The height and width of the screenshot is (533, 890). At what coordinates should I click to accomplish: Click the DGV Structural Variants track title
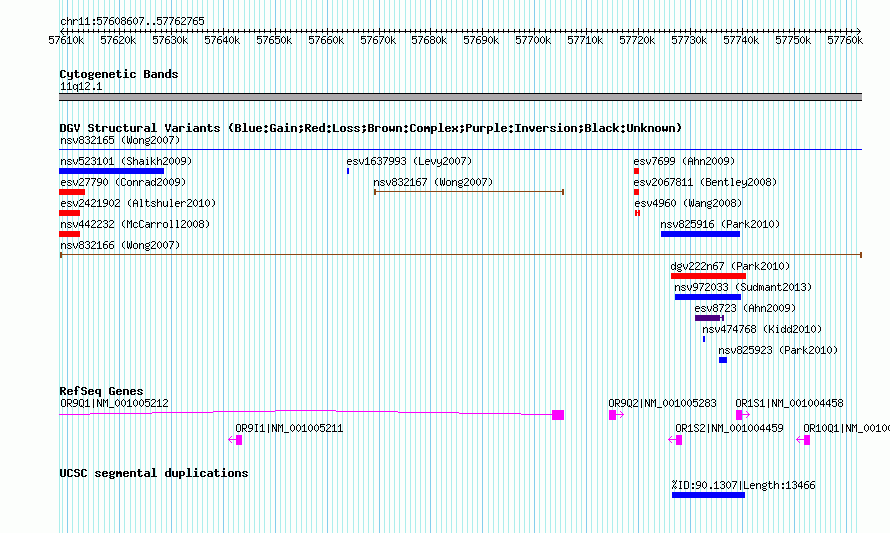pyautogui.click(x=371, y=128)
